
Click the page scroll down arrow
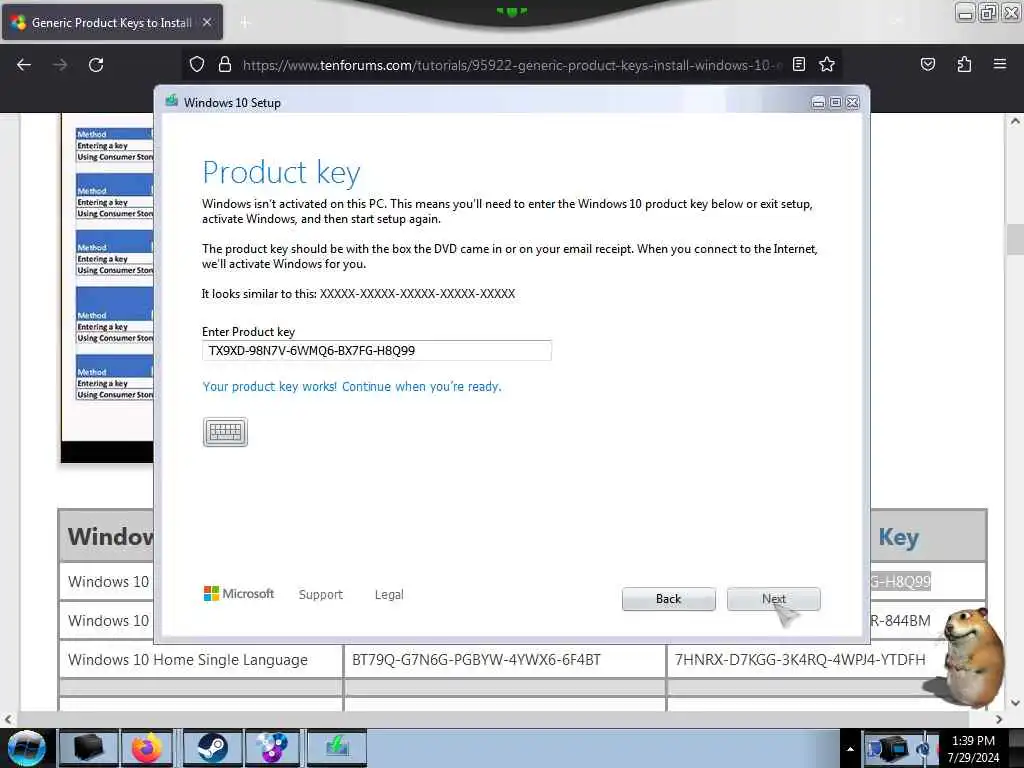pos(1014,703)
